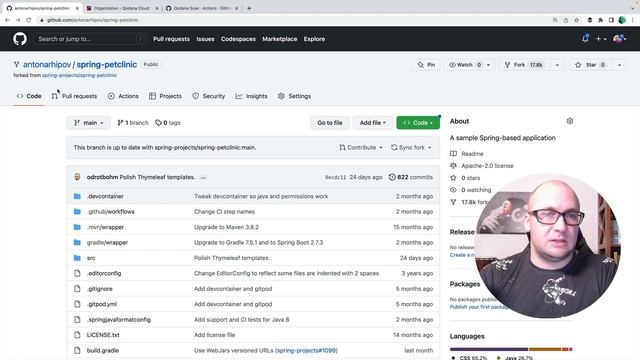Select the Code repository tab

coord(29,96)
